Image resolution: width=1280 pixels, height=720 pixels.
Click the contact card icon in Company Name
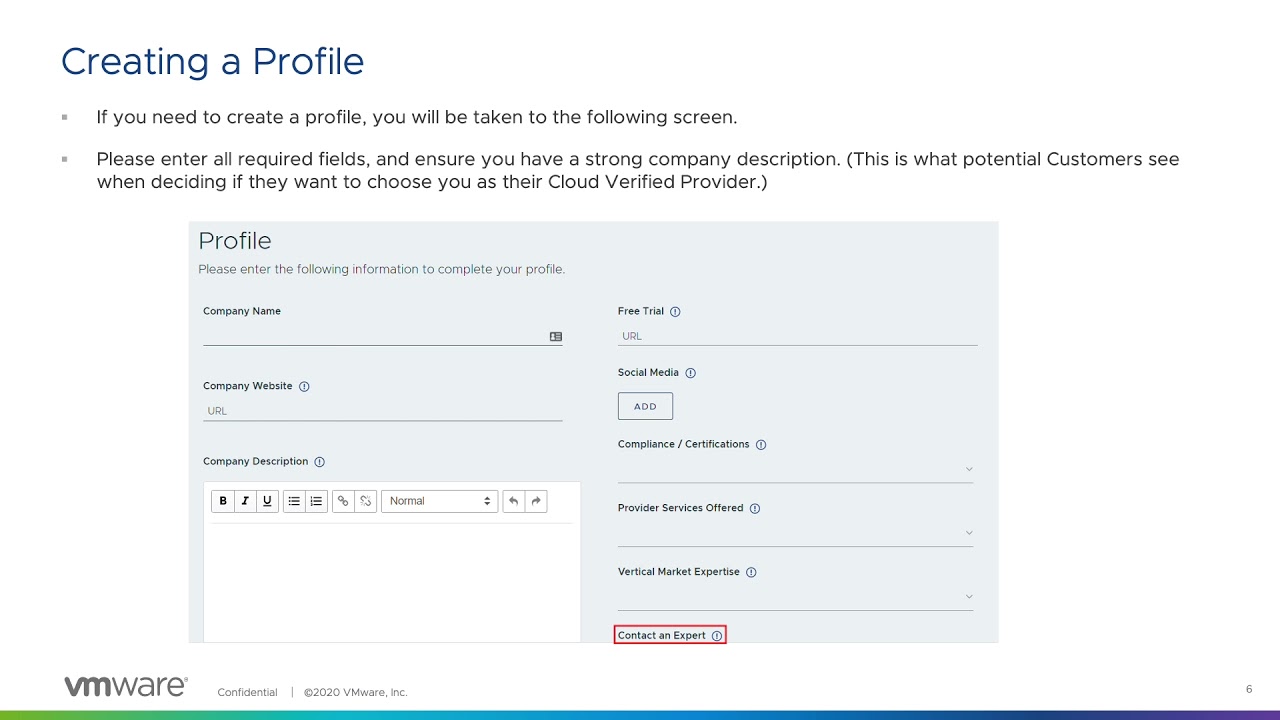click(x=556, y=337)
